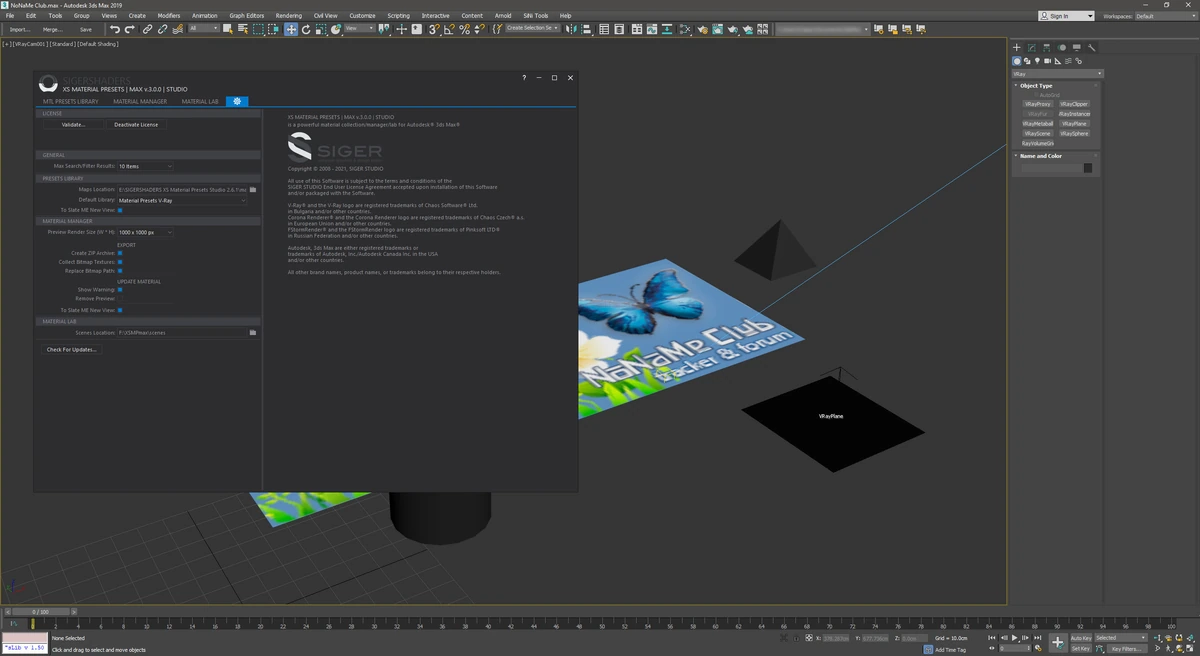Switch to MTL PRESETS LIBRARY tab
The height and width of the screenshot is (656, 1200).
70,101
